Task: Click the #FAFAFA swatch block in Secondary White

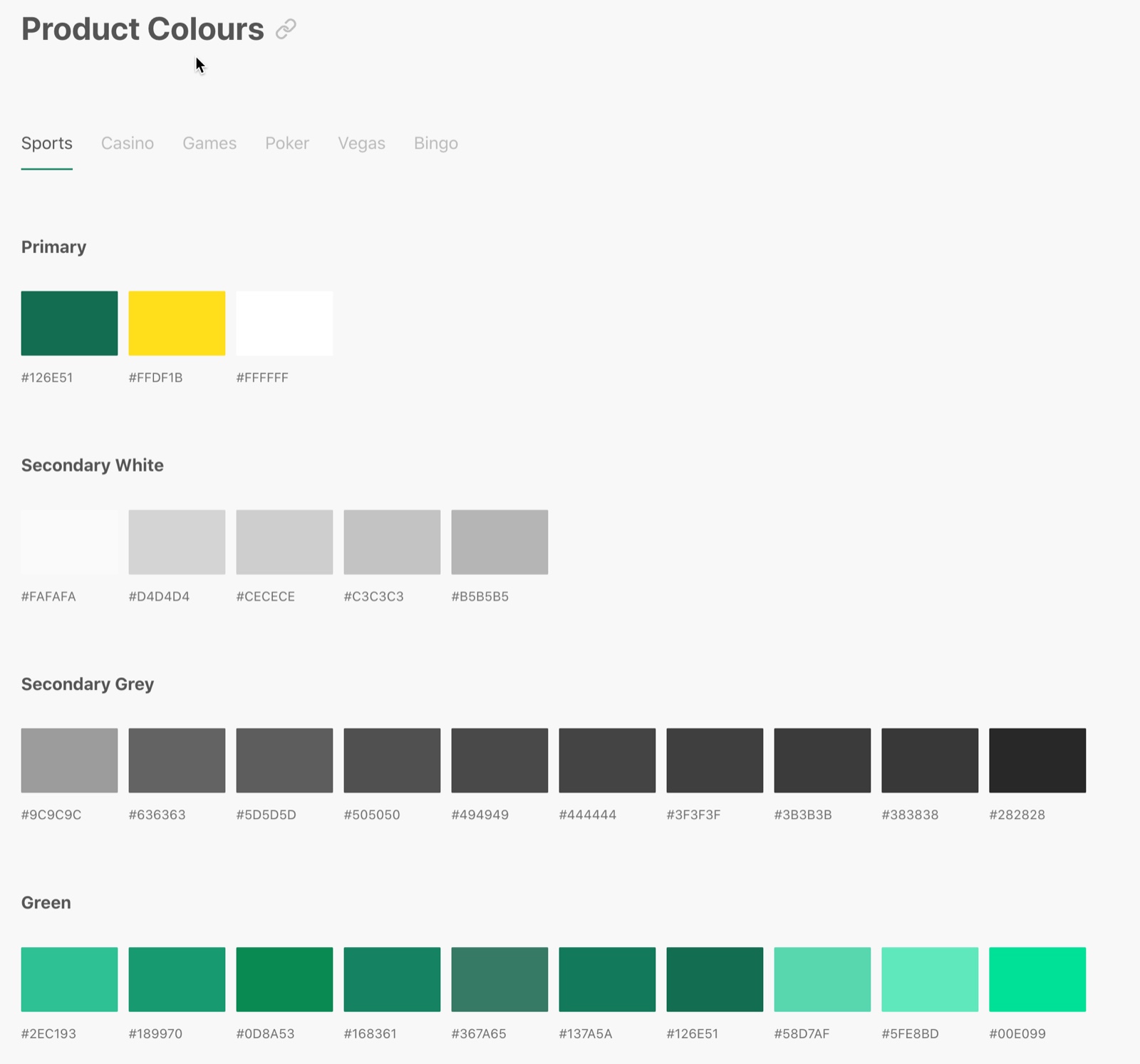Action: (x=69, y=542)
